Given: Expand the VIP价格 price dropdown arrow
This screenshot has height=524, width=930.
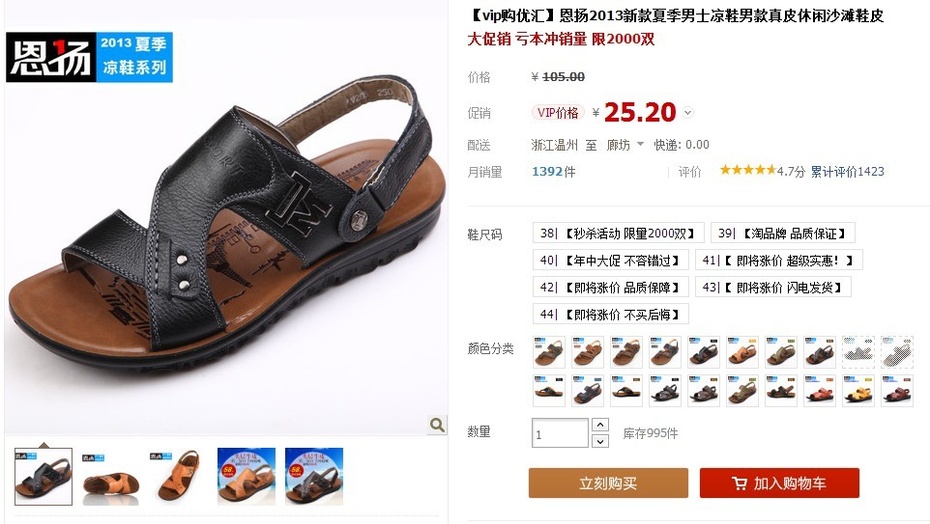Looking at the screenshot, I should coord(687,112).
